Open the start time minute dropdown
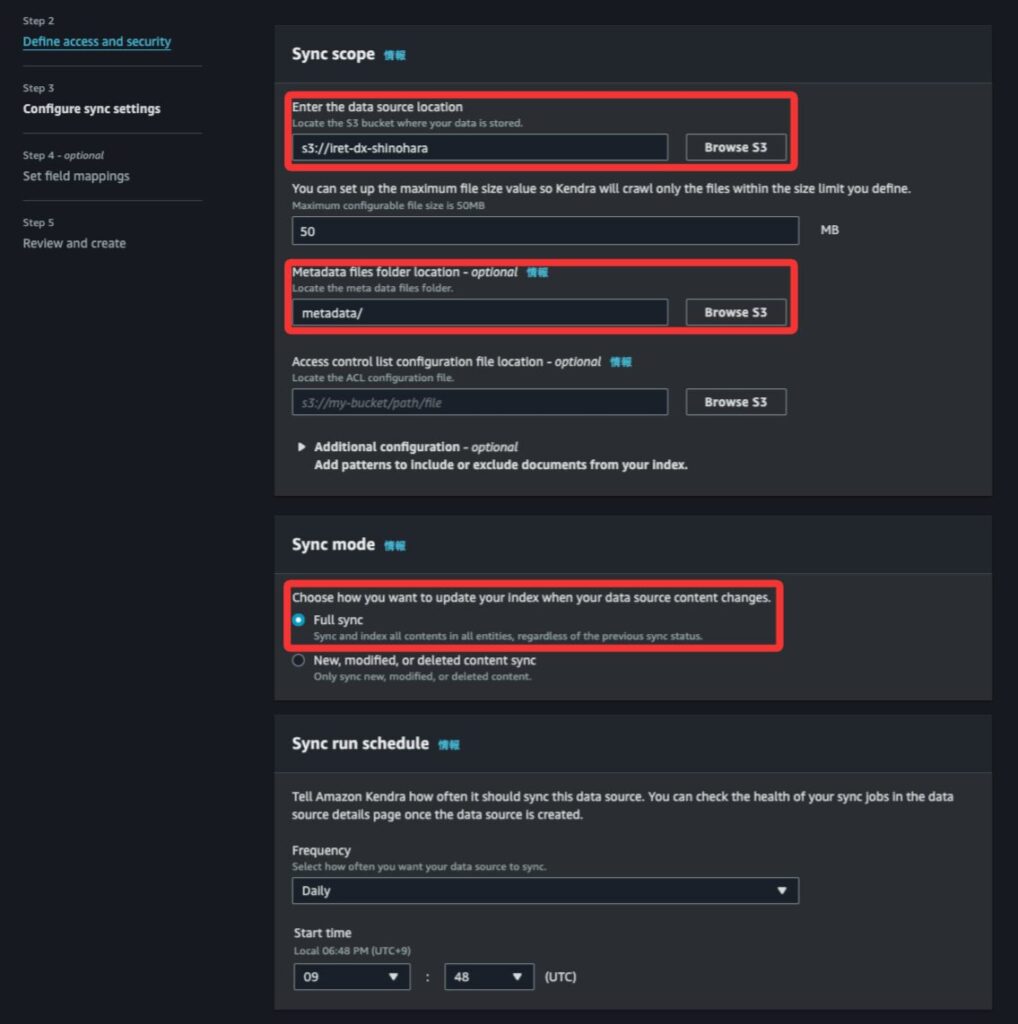 click(x=488, y=977)
